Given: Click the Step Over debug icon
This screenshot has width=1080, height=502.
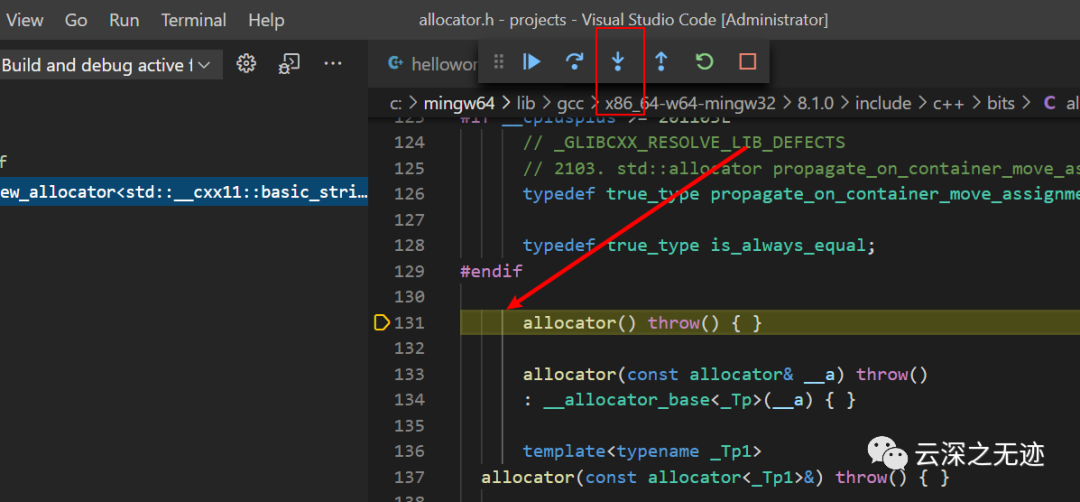Looking at the screenshot, I should [x=574, y=62].
